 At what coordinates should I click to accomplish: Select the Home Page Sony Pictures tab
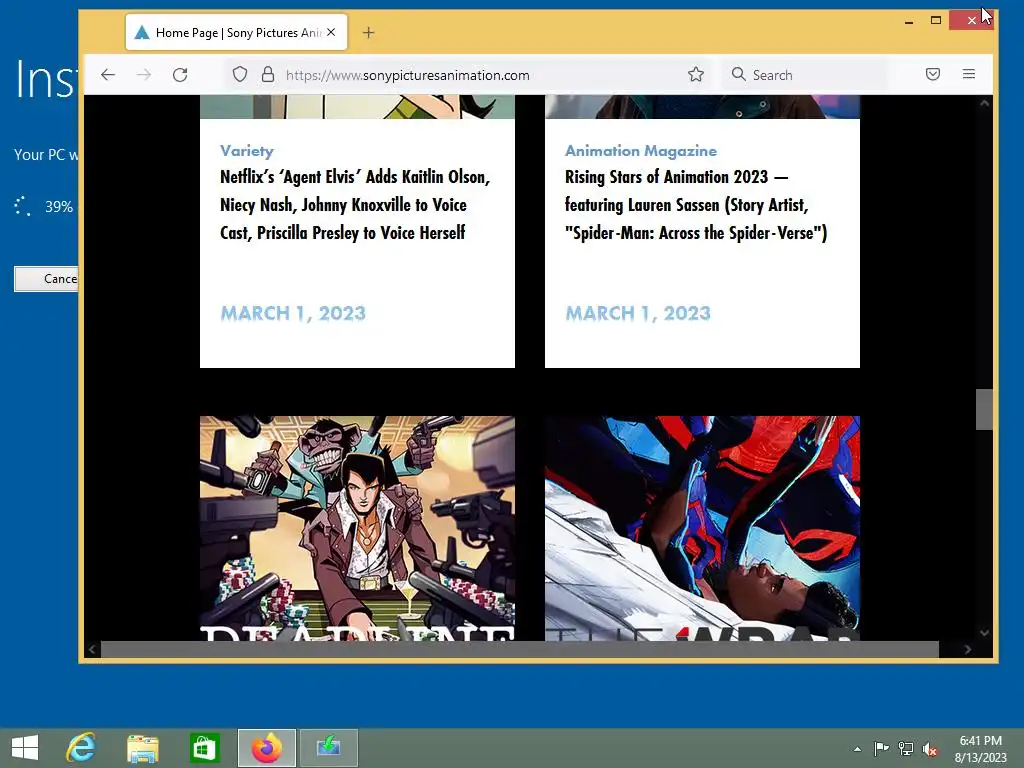click(236, 33)
